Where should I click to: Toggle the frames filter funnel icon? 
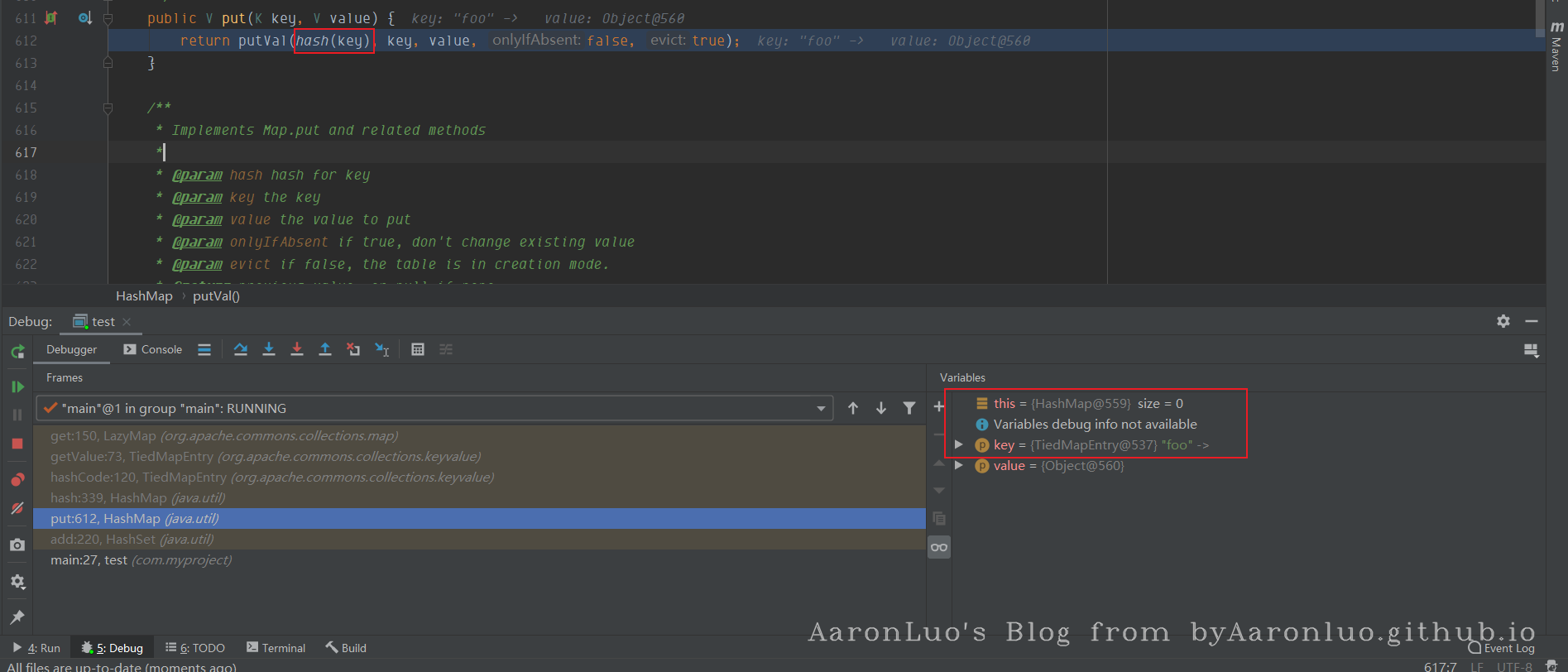909,408
